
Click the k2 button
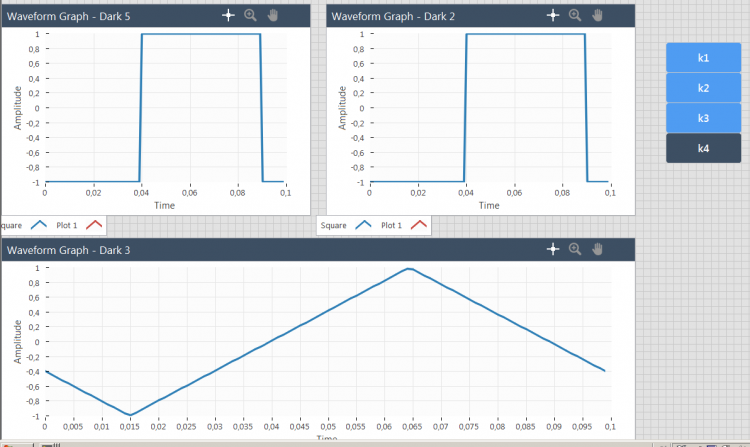[x=703, y=88]
